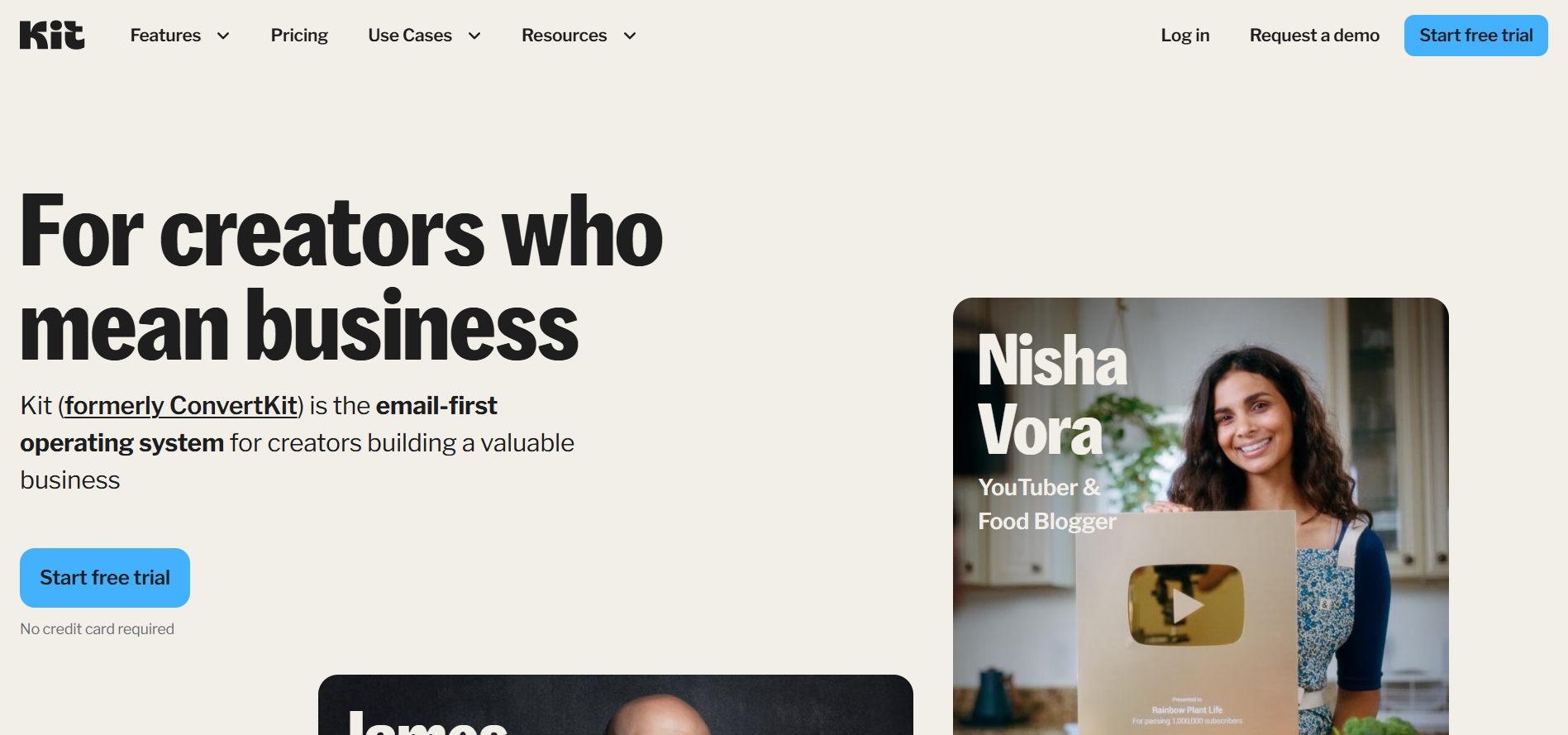Play the Nisha Vora video
Viewport: 1568px width, 735px height.
tap(1186, 606)
